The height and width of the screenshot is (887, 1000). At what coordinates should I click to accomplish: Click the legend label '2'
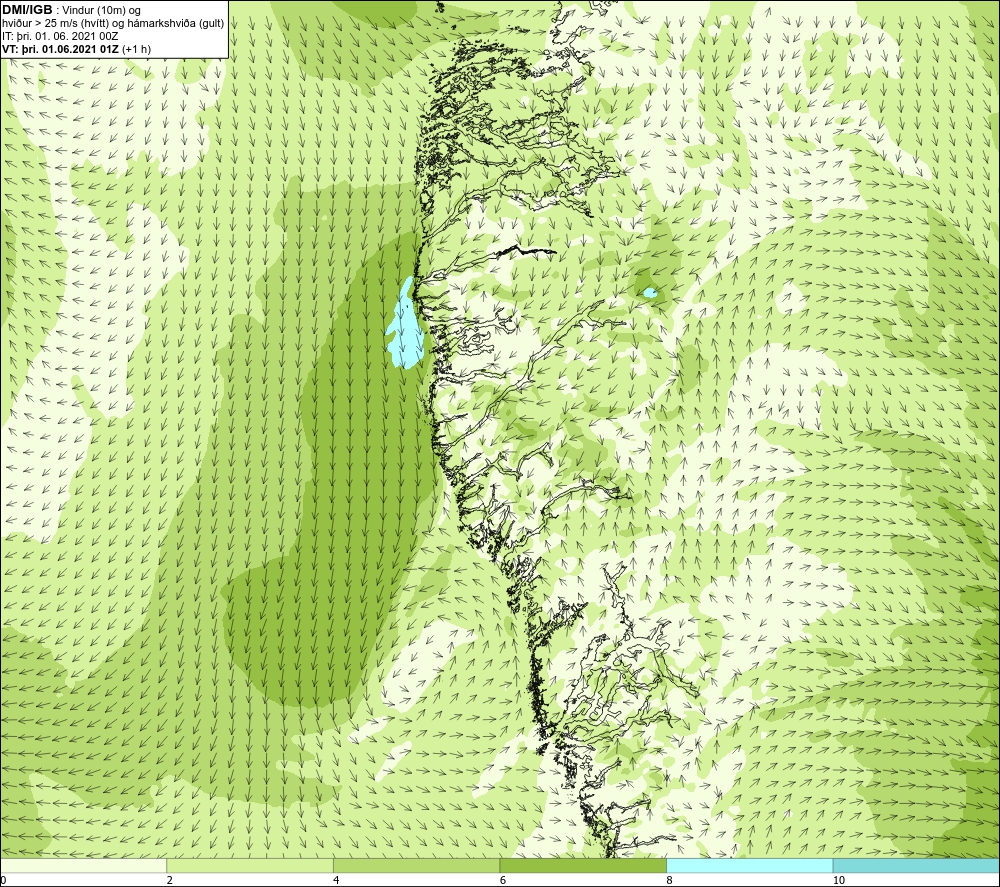170,880
